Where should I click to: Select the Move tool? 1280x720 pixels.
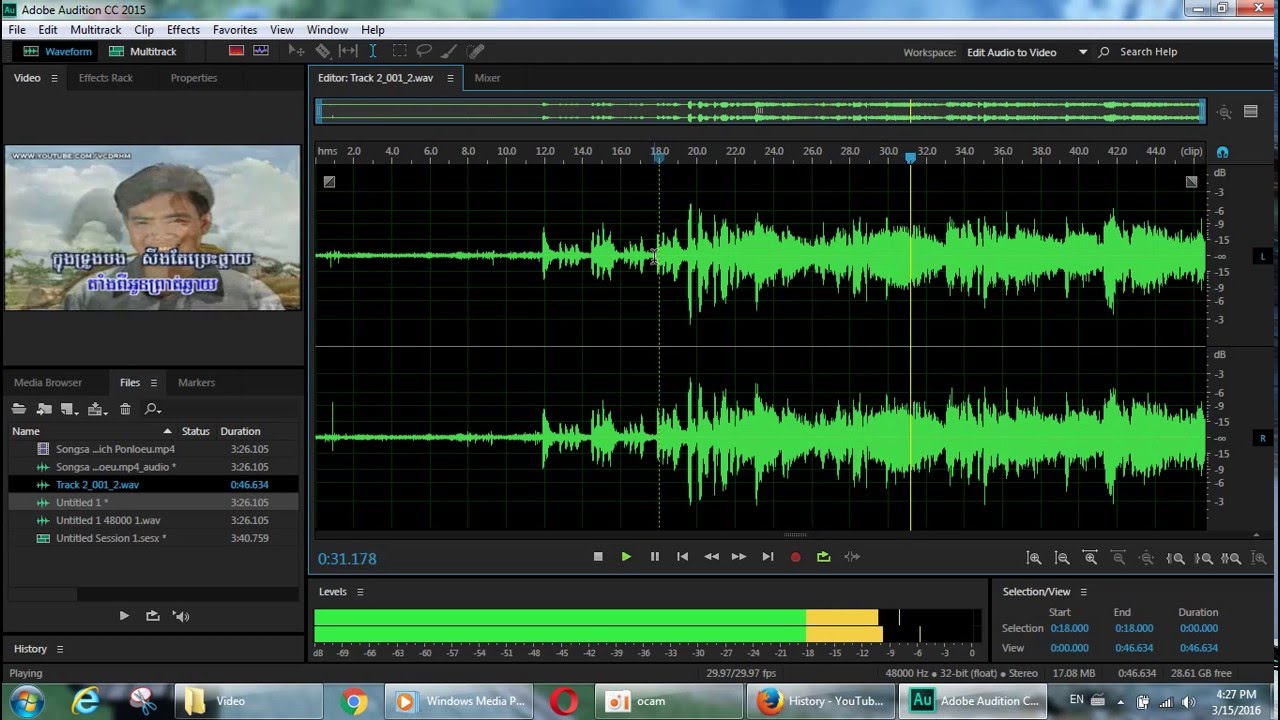296,51
